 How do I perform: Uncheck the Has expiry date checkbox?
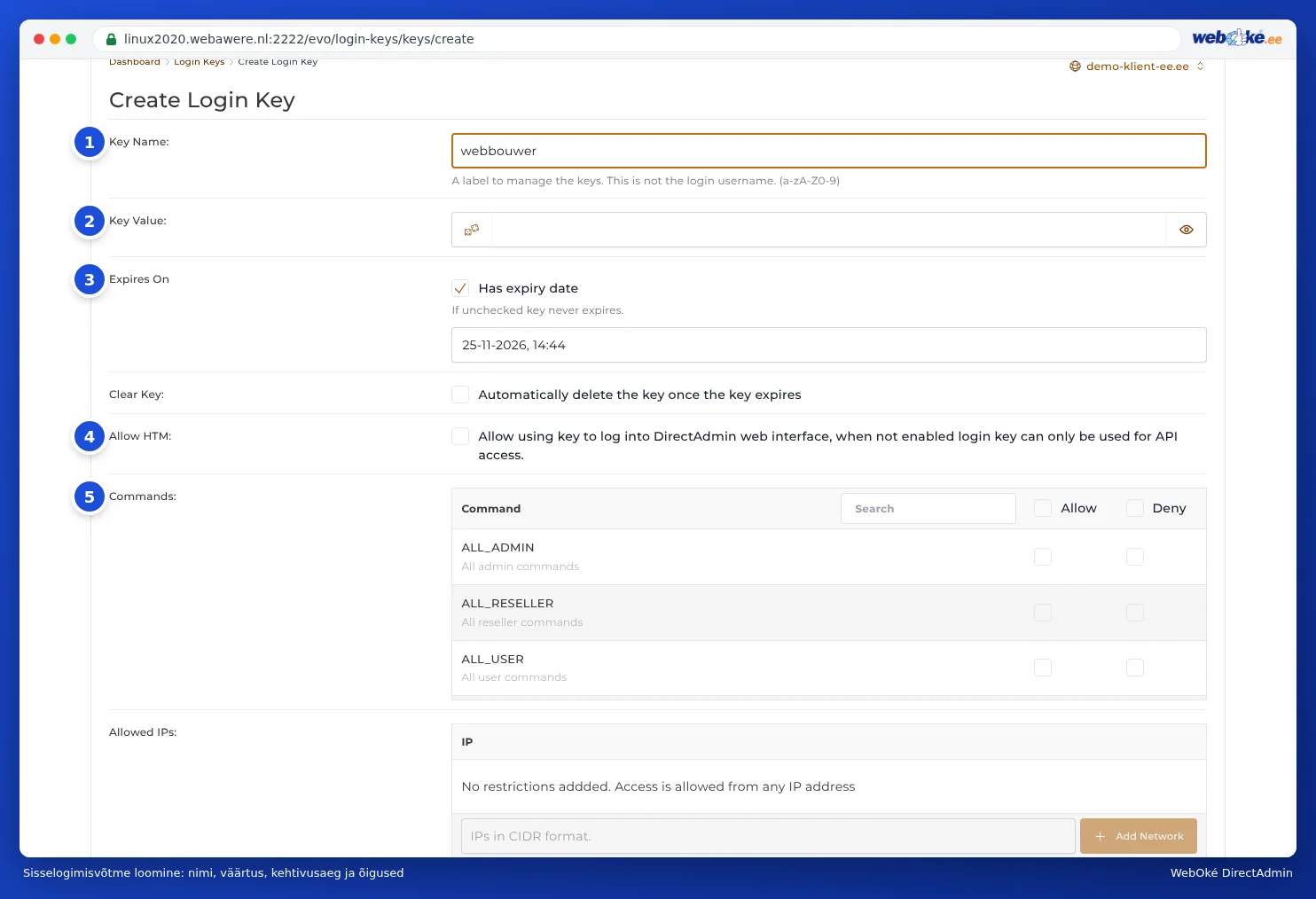(x=460, y=288)
